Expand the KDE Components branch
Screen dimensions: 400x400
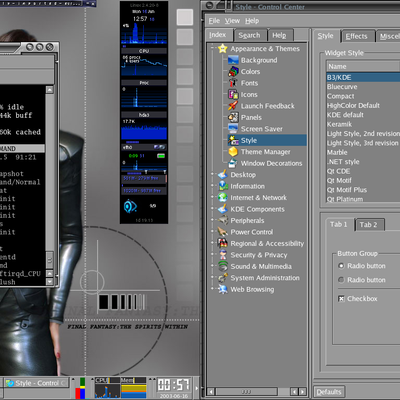point(212,209)
